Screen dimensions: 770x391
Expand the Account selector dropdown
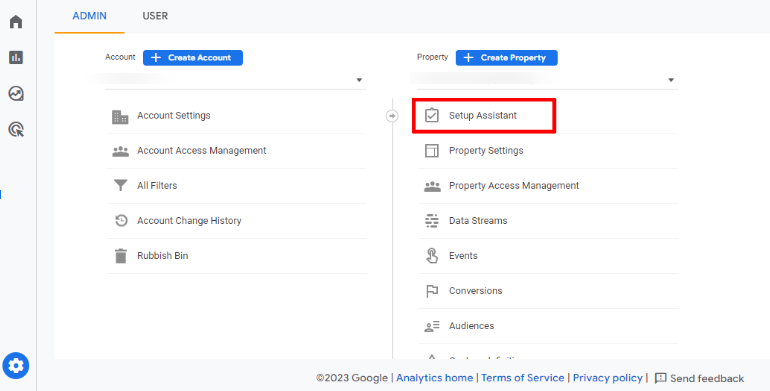tap(359, 80)
